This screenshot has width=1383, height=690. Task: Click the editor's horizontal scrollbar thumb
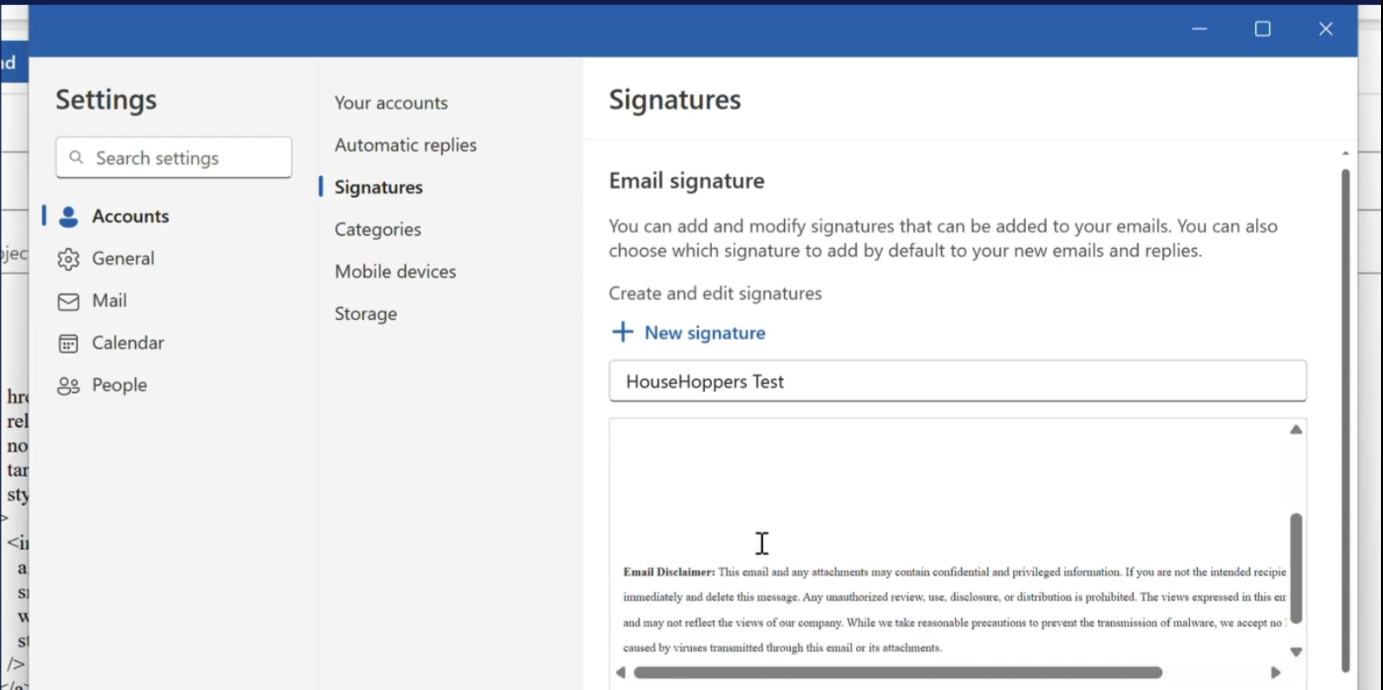click(897, 673)
